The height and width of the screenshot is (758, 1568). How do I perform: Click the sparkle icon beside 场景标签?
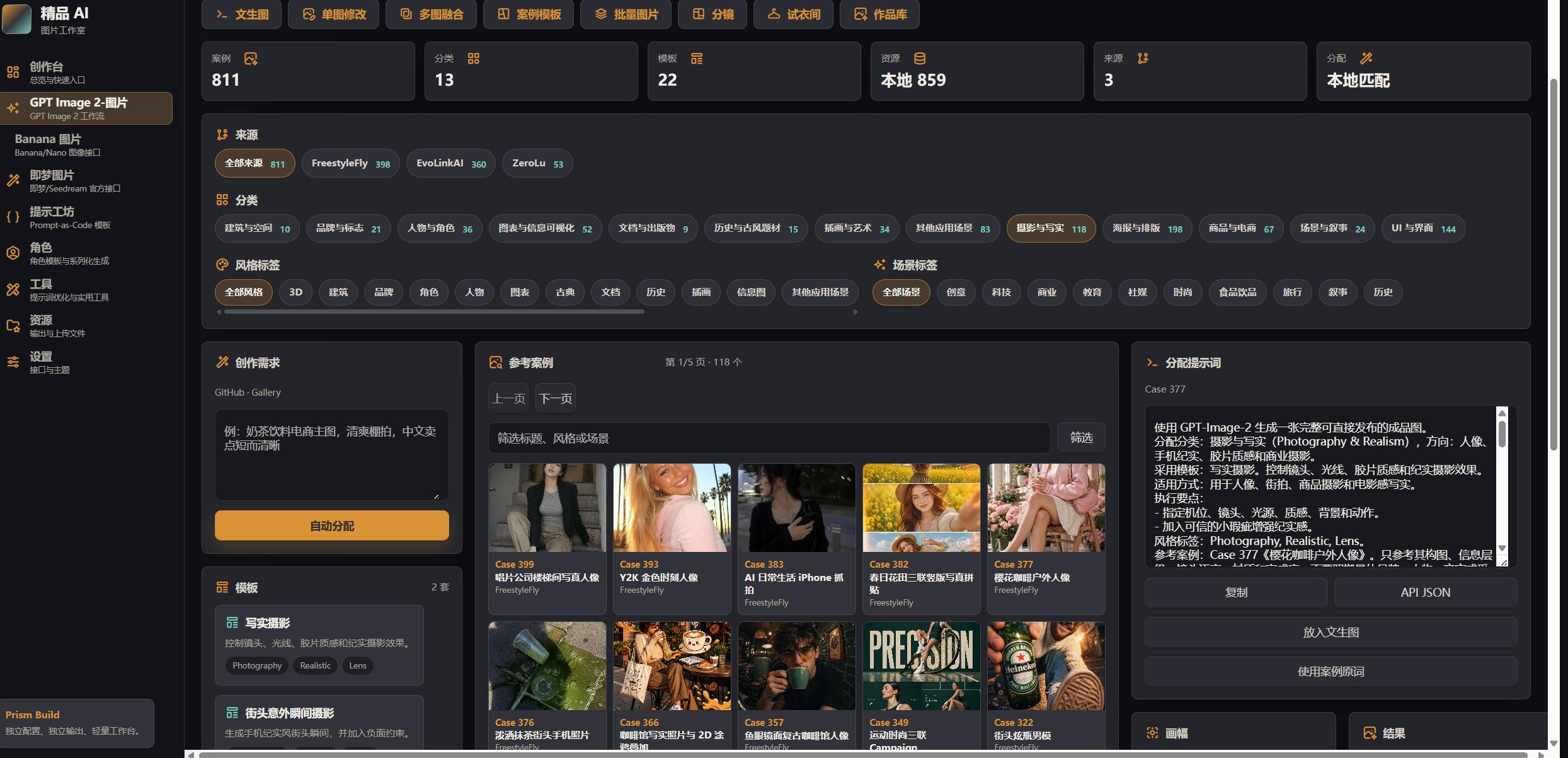coord(879,265)
